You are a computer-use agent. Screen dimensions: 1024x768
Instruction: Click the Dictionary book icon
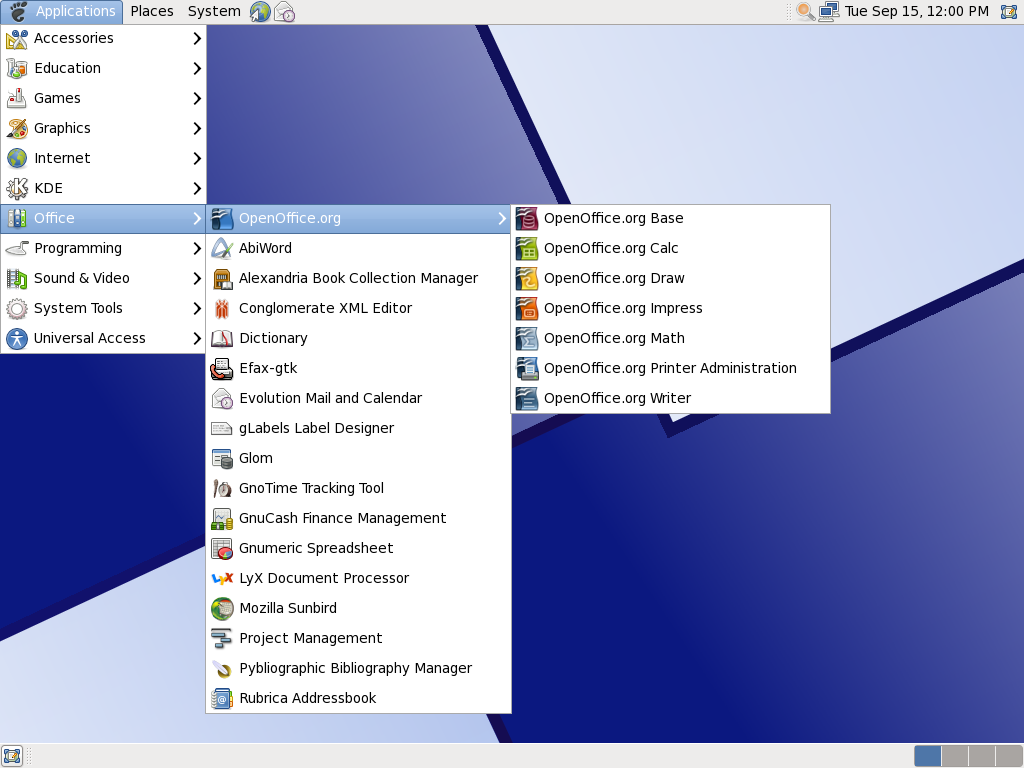pos(222,339)
